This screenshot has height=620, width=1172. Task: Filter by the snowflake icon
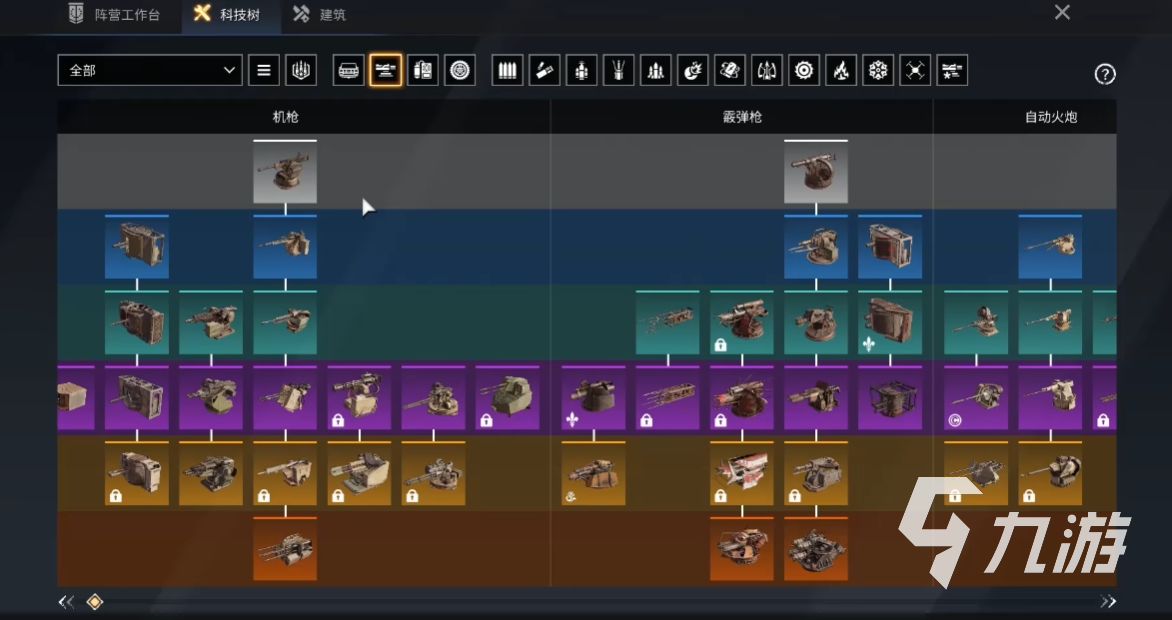pyautogui.click(x=878, y=70)
